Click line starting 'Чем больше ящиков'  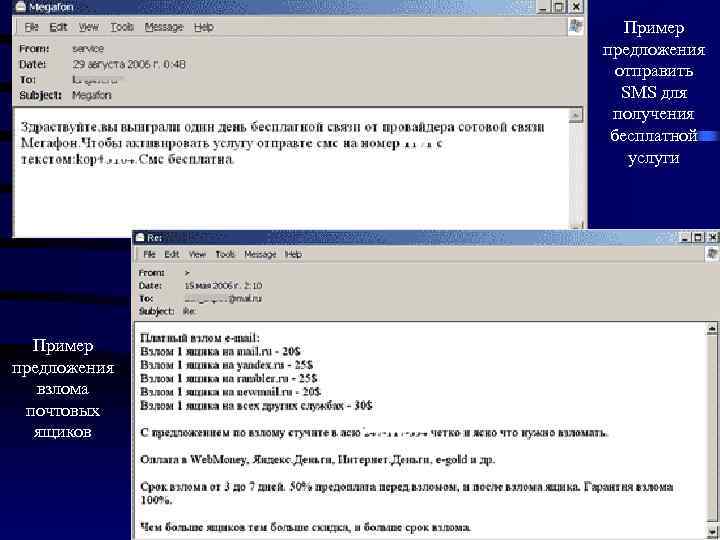click(x=306, y=528)
